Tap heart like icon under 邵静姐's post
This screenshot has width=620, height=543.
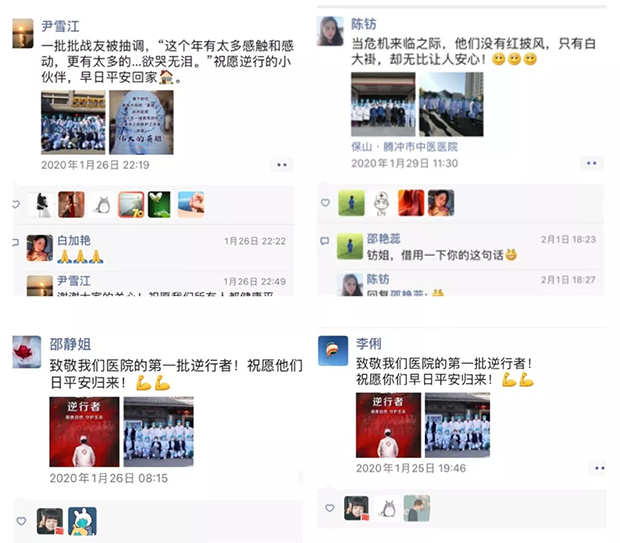(x=21, y=521)
